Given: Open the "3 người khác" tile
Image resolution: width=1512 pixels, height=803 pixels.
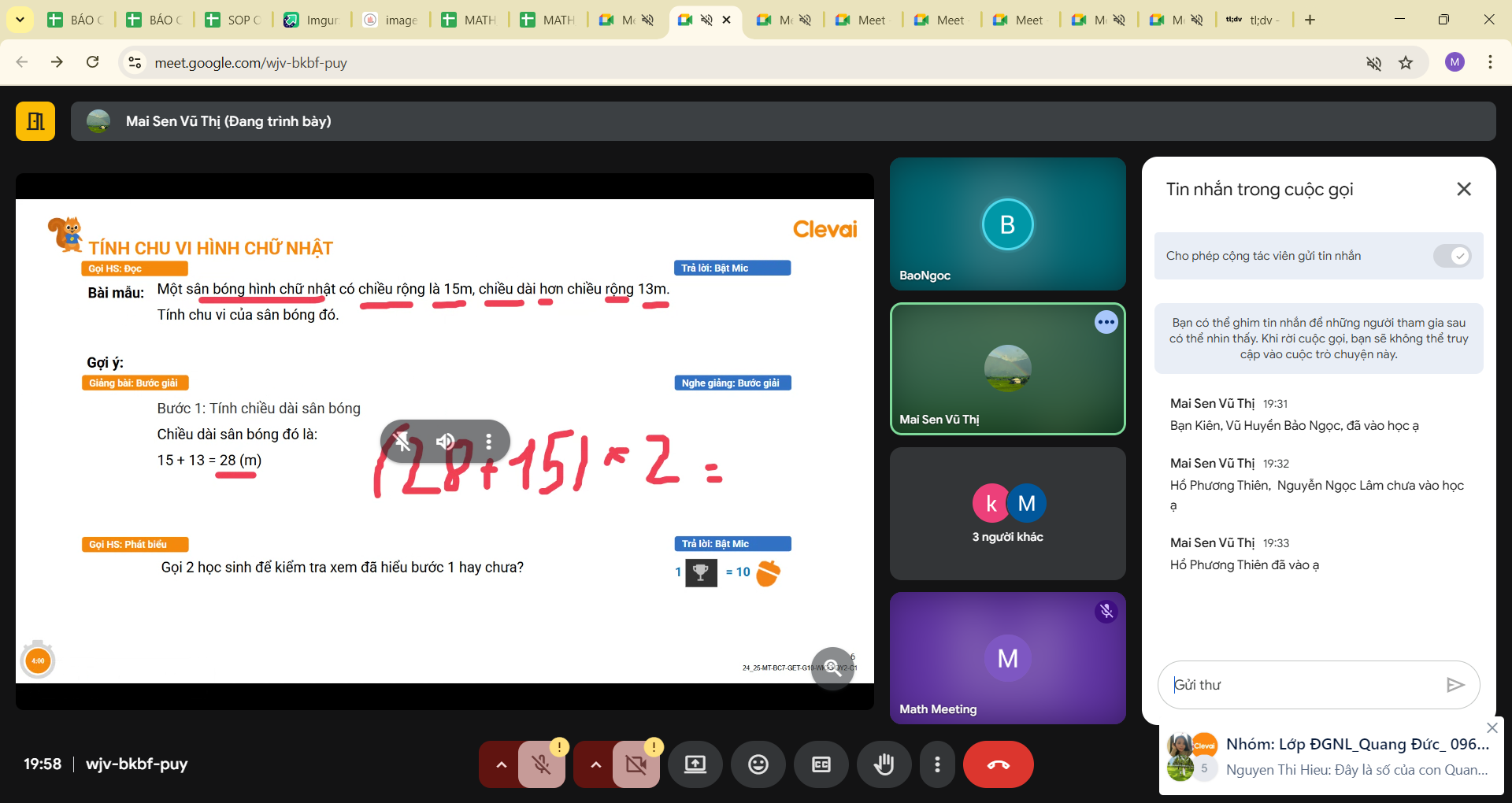Looking at the screenshot, I should (1008, 513).
